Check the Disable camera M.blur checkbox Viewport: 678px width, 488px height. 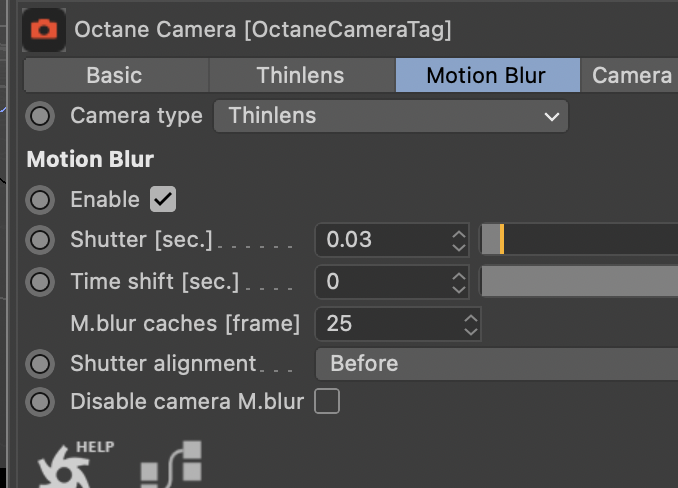click(x=327, y=402)
